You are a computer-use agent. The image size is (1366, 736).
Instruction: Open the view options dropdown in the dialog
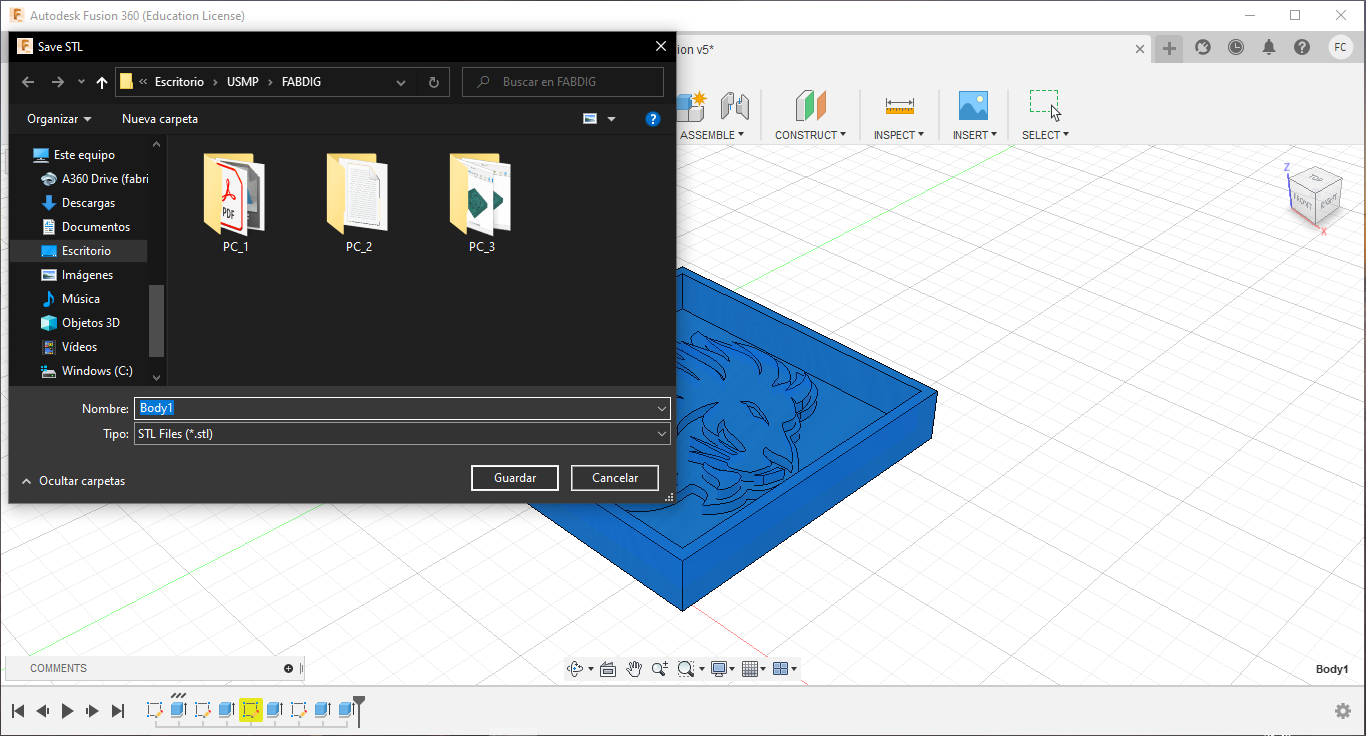tap(611, 119)
